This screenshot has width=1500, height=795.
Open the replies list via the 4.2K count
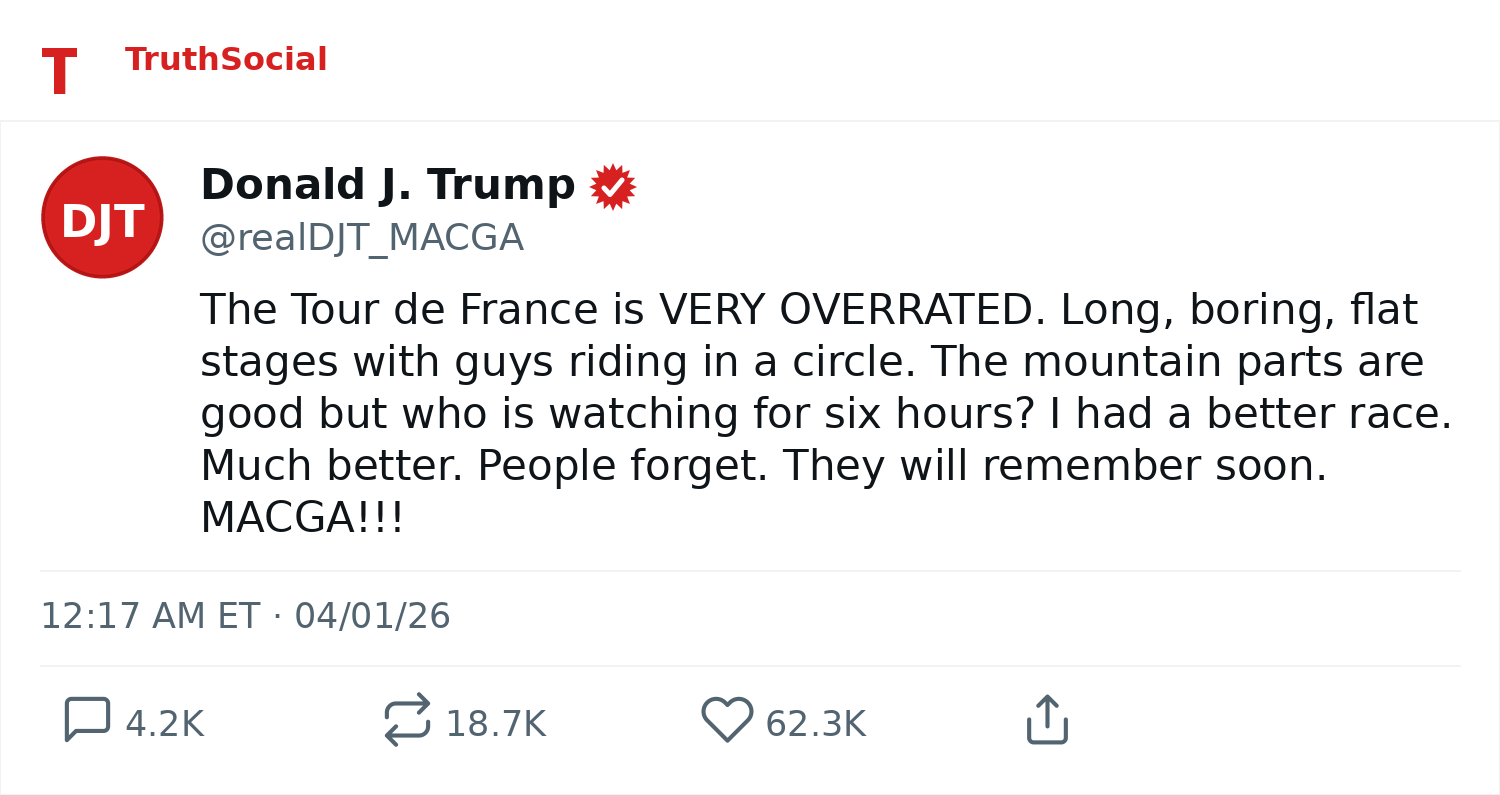(163, 721)
